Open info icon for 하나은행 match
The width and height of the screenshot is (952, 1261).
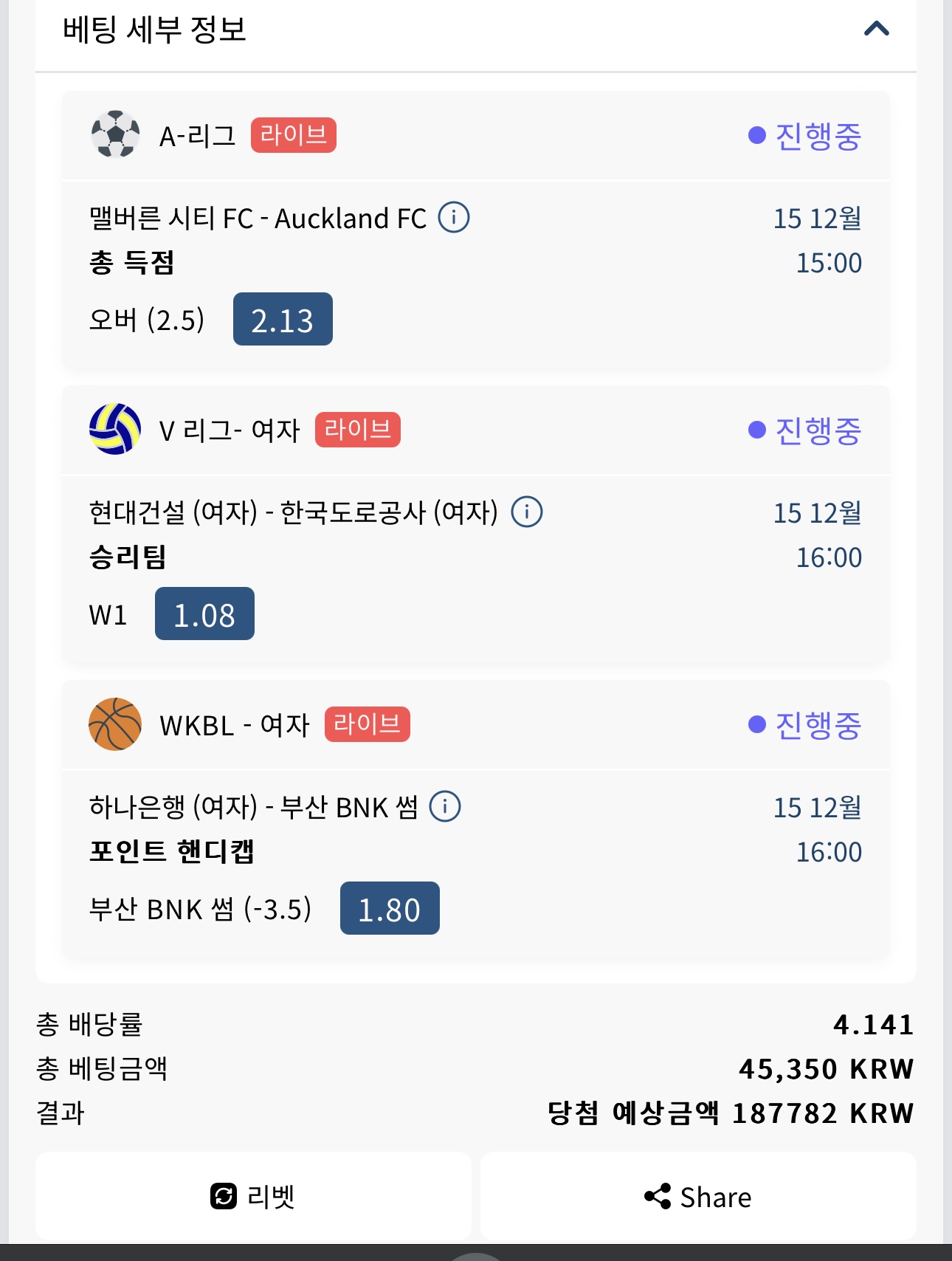[445, 807]
